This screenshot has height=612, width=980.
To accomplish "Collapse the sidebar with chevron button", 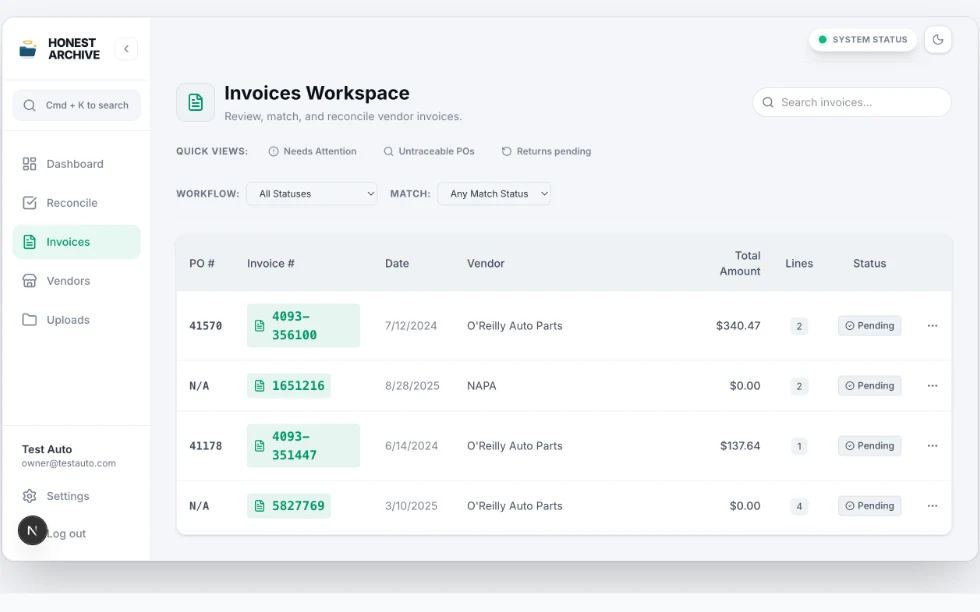I will tap(126, 49).
